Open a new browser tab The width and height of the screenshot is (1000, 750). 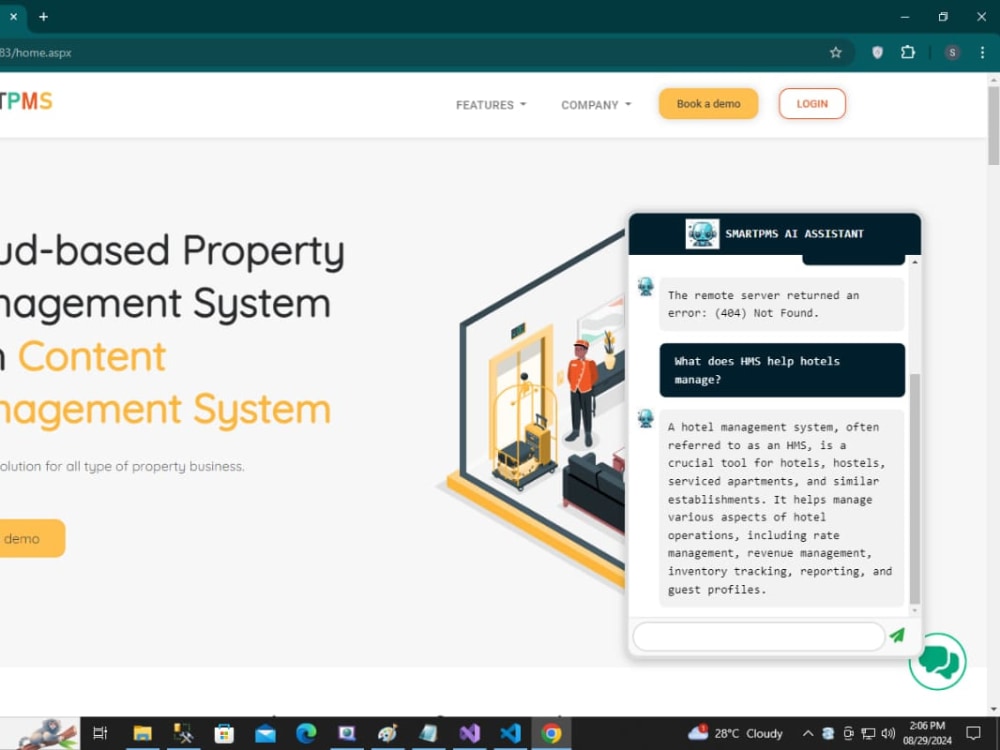(x=43, y=17)
